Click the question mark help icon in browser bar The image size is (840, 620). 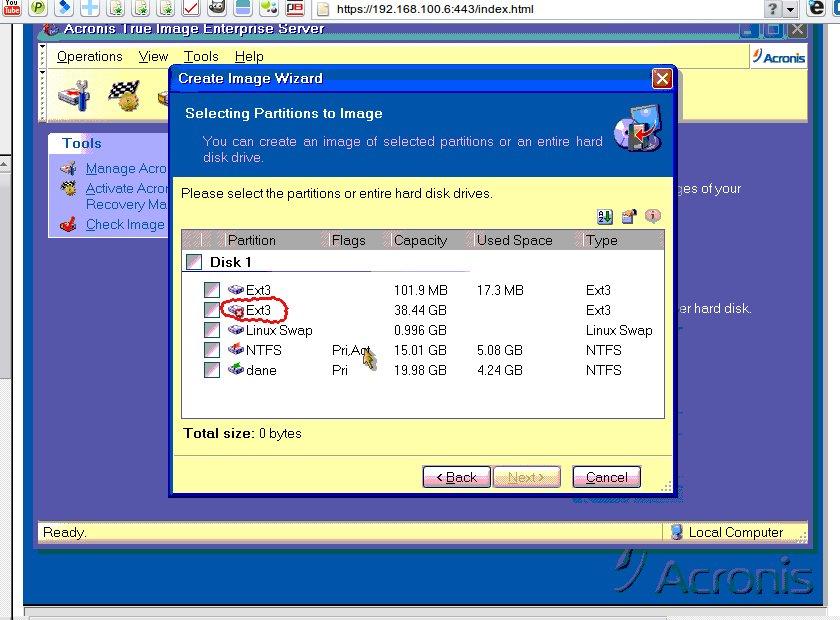[x=772, y=9]
